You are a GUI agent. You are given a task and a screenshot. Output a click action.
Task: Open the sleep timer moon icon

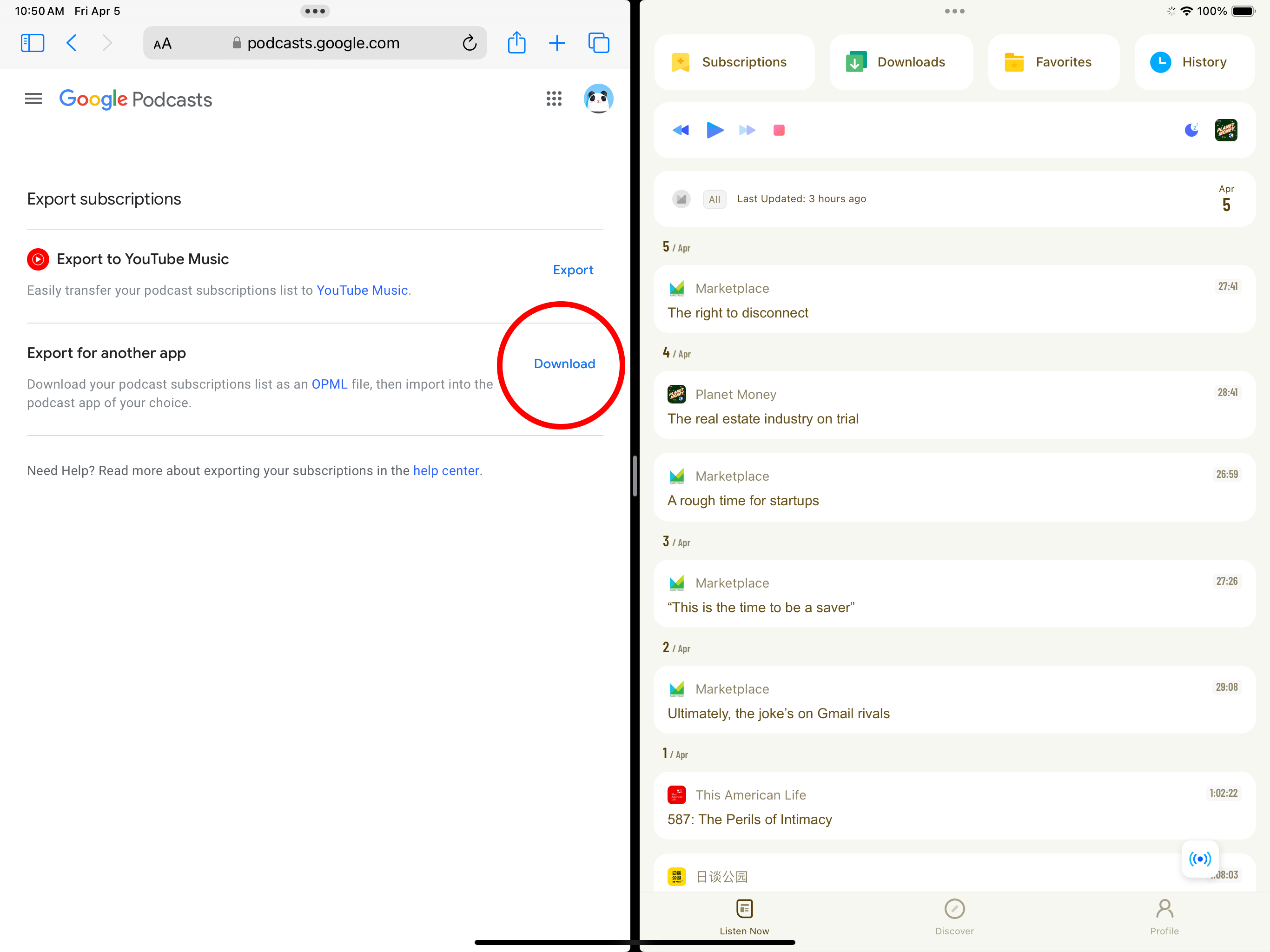1191,130
